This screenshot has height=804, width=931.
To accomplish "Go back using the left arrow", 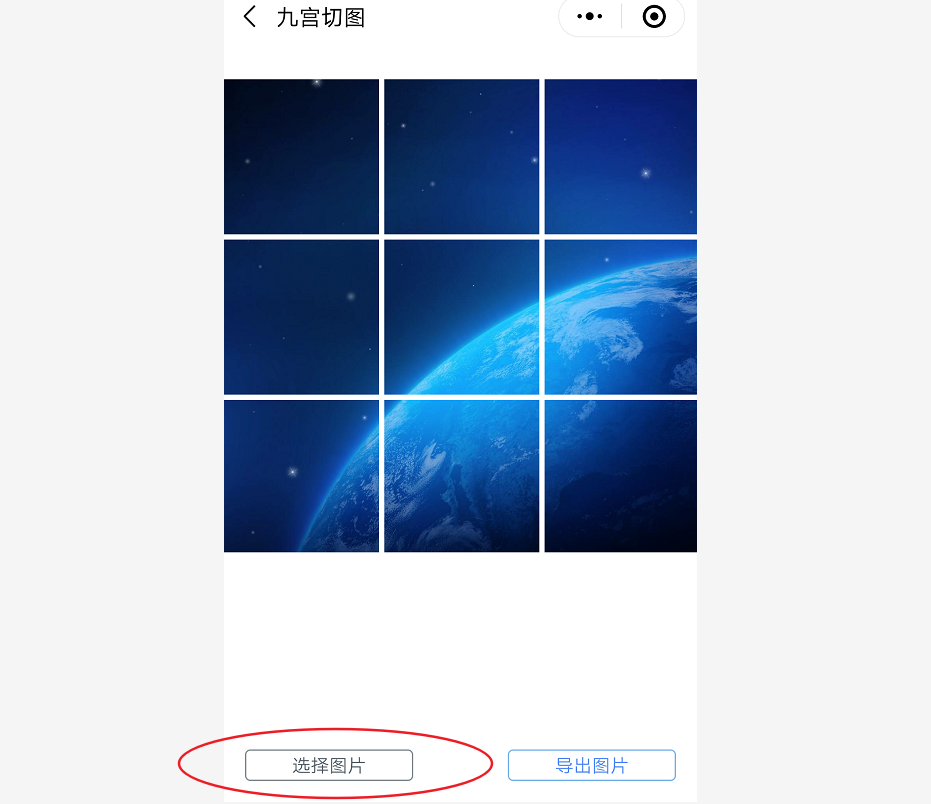I will [x=250, y=17].
